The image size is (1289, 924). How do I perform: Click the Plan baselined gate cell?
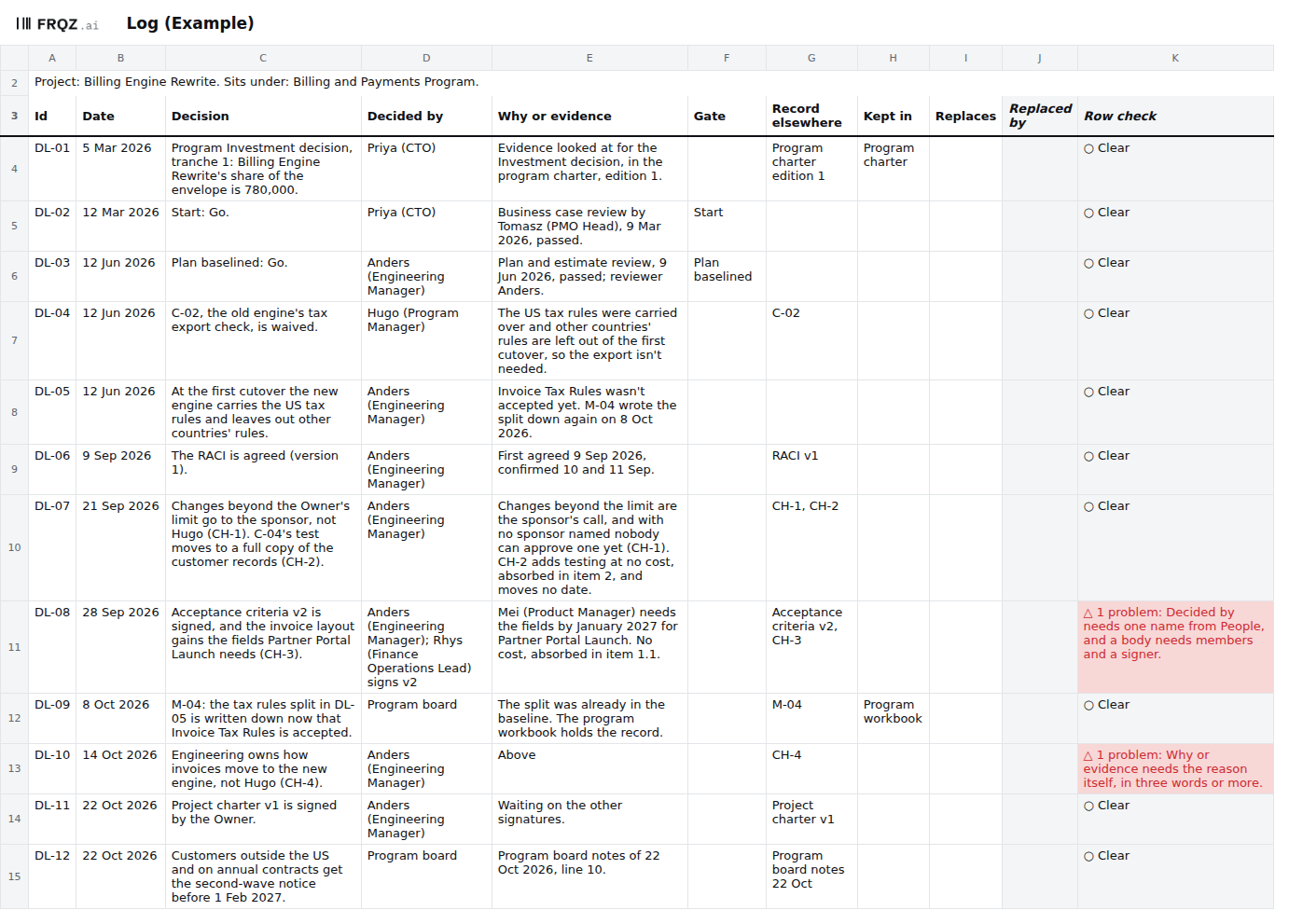point(727,277)
